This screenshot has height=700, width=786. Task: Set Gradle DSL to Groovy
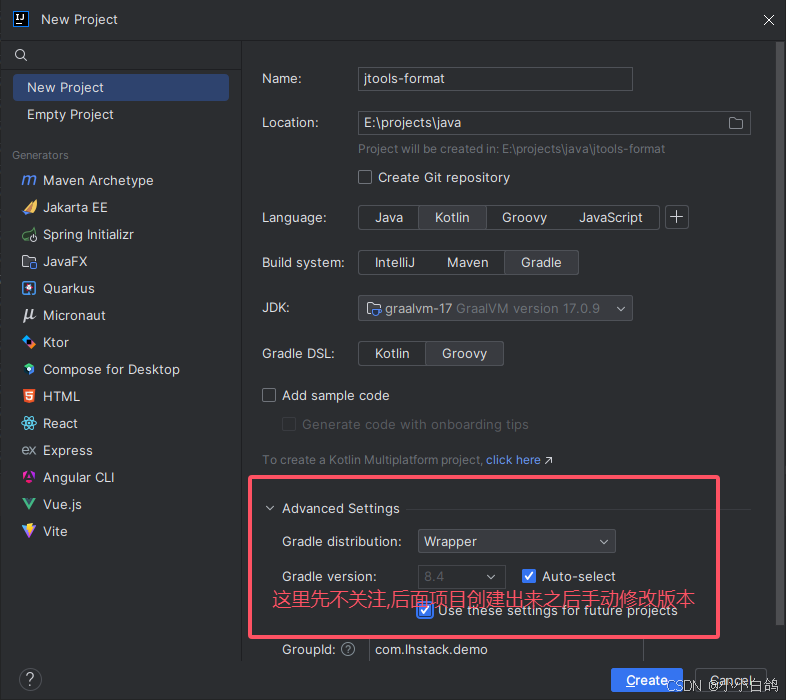pyautogui.click(x=464, y=354)
